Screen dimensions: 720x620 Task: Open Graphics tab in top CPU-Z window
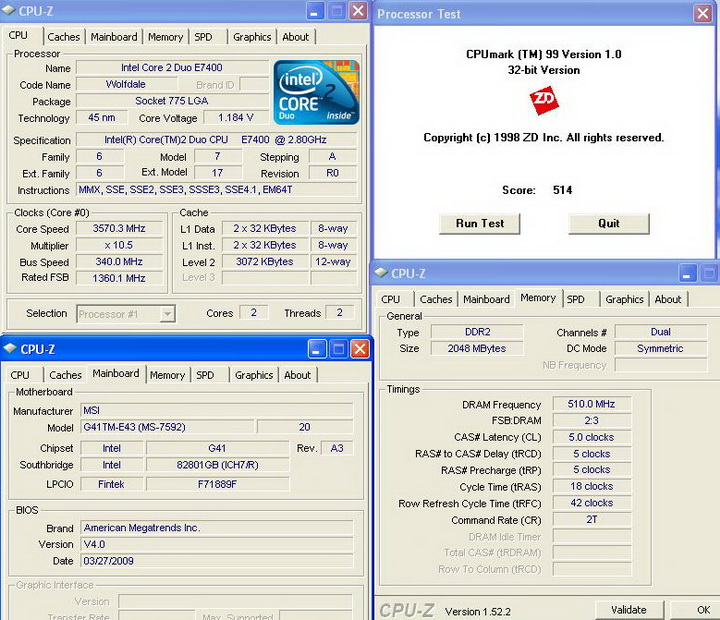click(x=252, y=37)
